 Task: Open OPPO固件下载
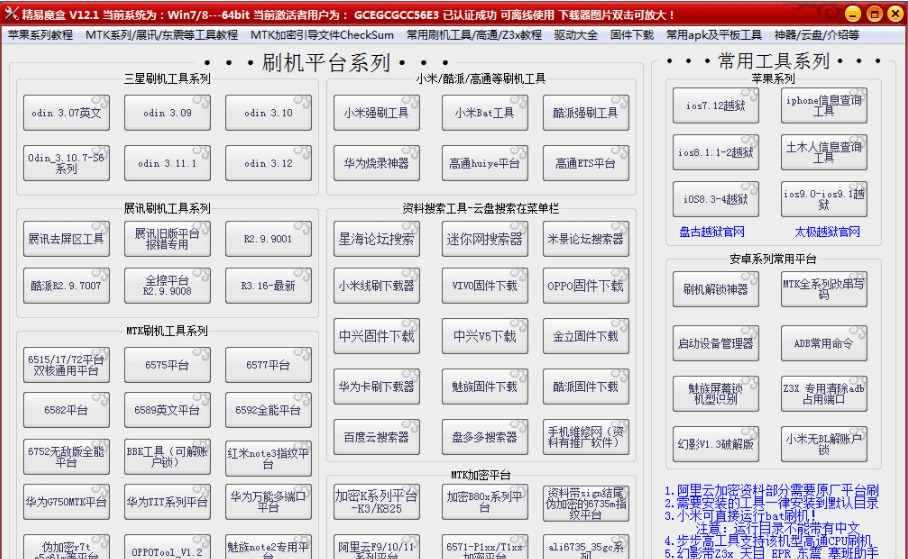coord(585,286)
